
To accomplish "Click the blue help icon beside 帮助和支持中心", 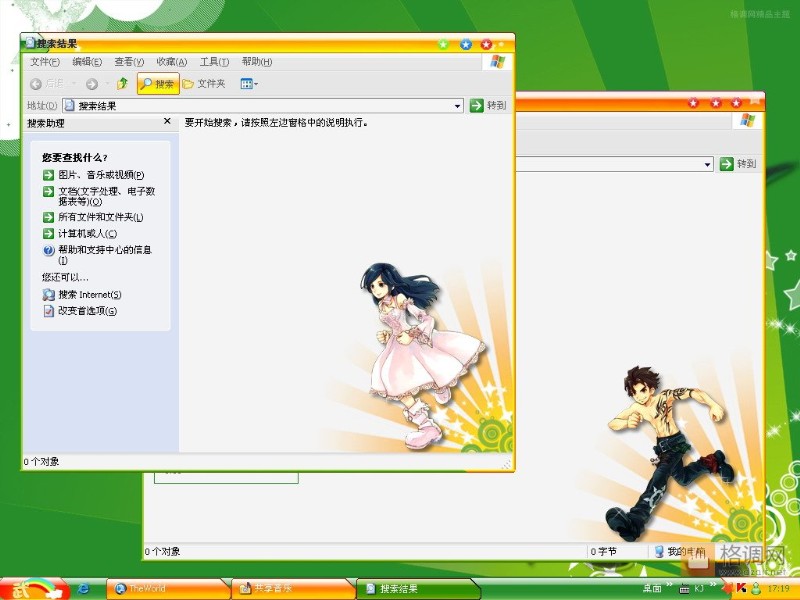I will (48, 250).
